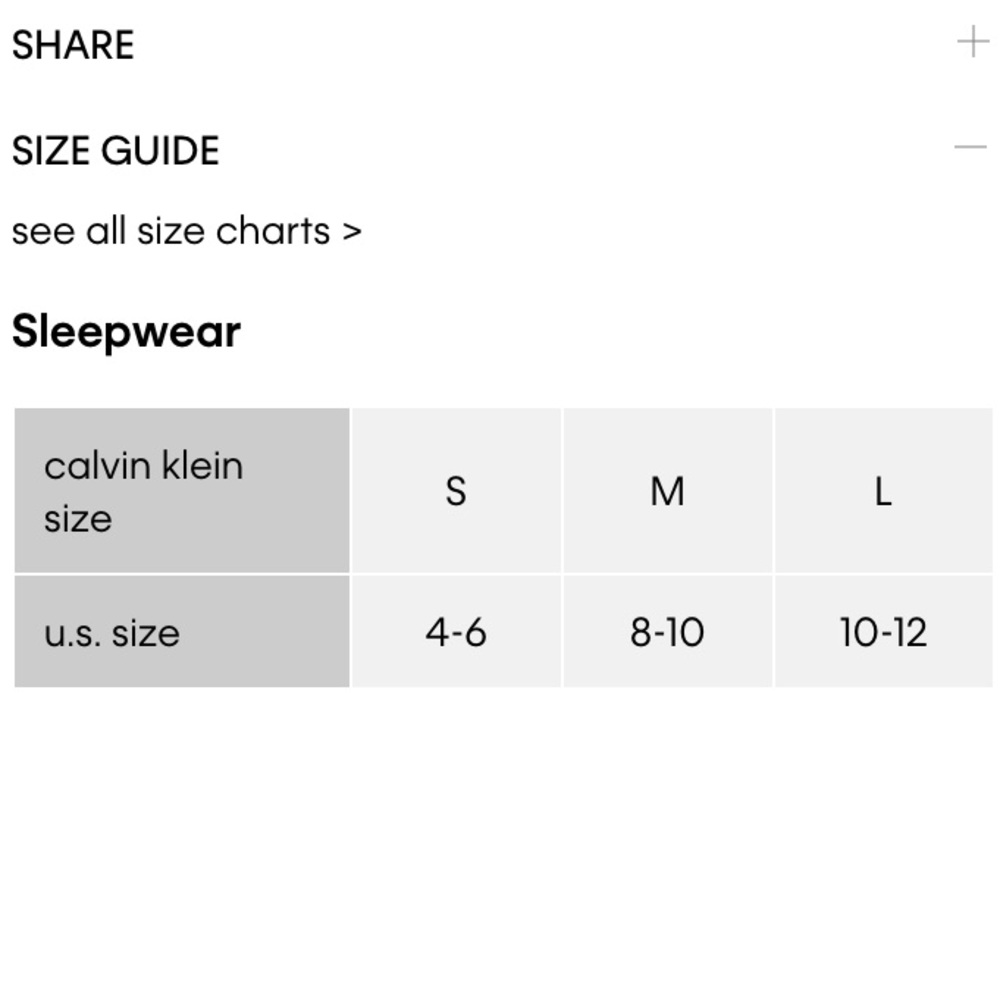Select the calvin klein size header cell
Viewport: 1000px width, 1000px height.
[x=181, y=491]
